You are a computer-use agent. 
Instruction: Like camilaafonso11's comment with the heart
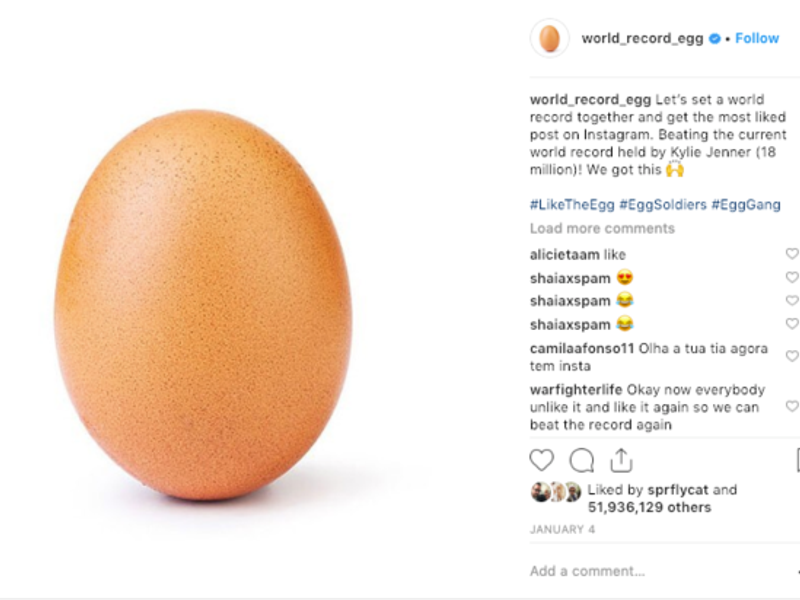(792, 357)
